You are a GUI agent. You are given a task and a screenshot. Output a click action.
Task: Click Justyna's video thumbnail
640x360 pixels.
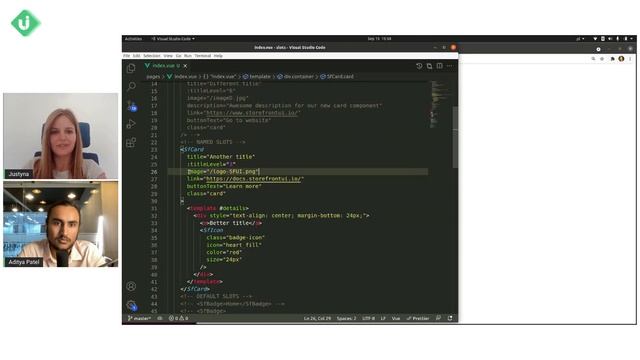(x=60, y=136)
